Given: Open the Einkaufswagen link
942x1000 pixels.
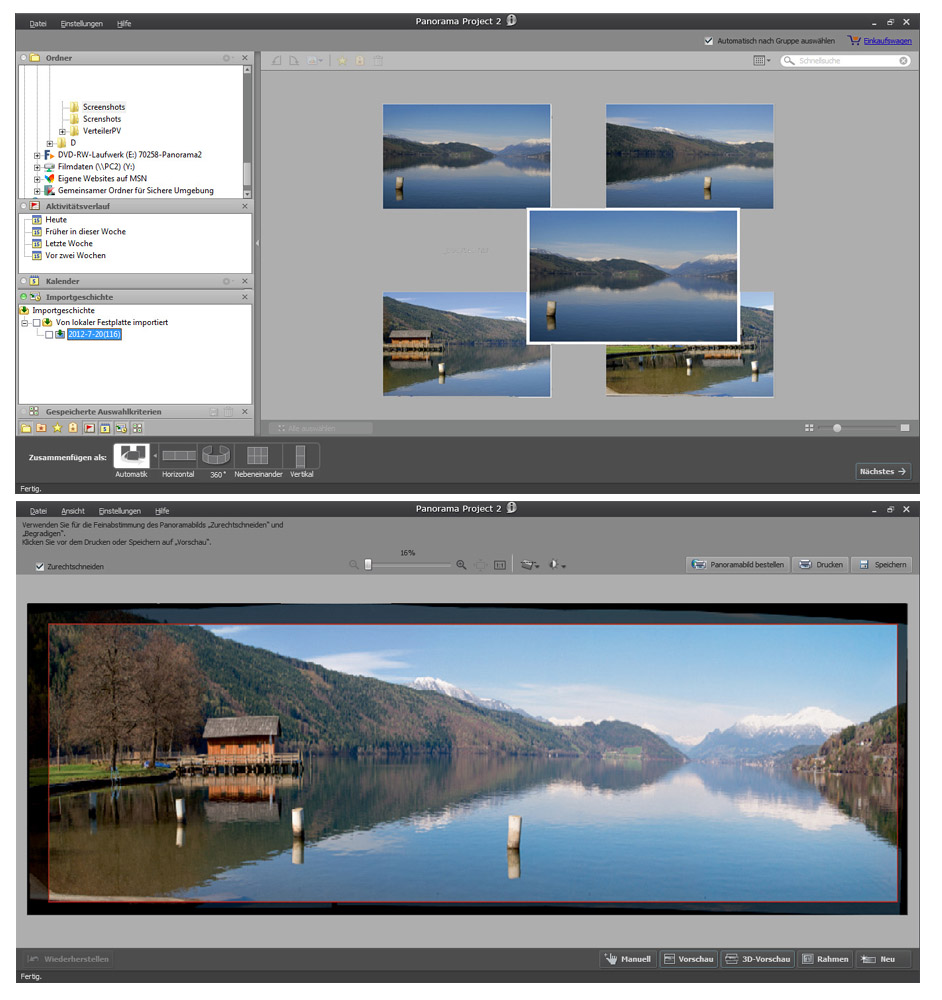Looking at the screenshot, I should tap(887, 41).
